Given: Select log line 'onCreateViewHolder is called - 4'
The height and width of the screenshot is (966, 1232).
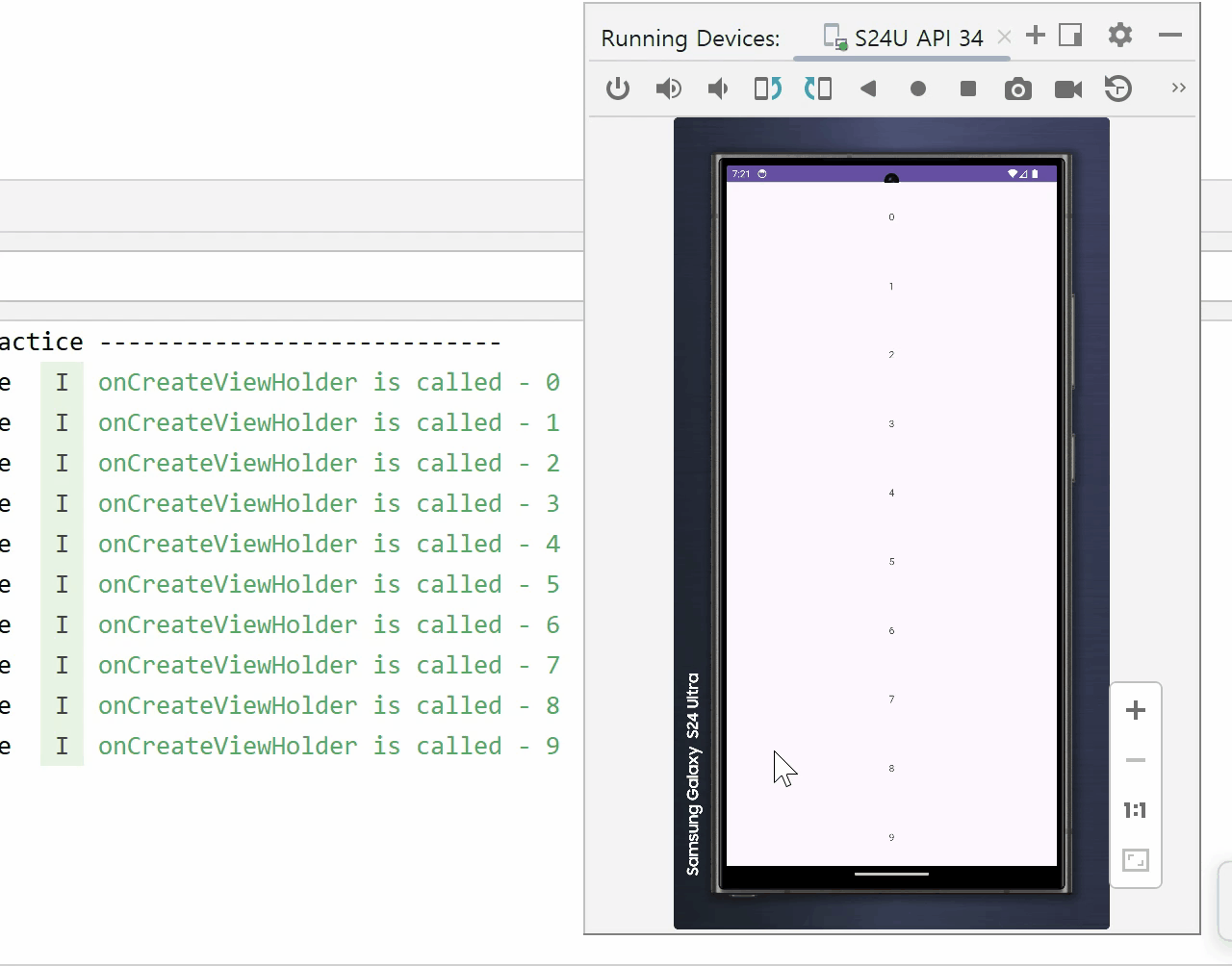Looking at the screenshot, I should [329, 544].
